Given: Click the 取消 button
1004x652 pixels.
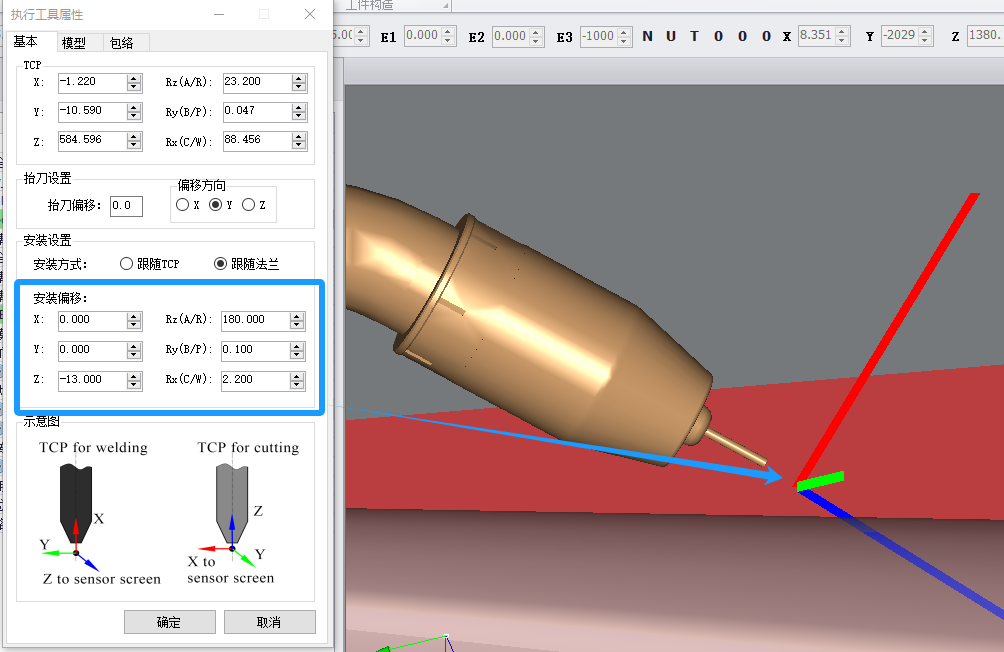Looking at the screenshot, I should point(269,622).
